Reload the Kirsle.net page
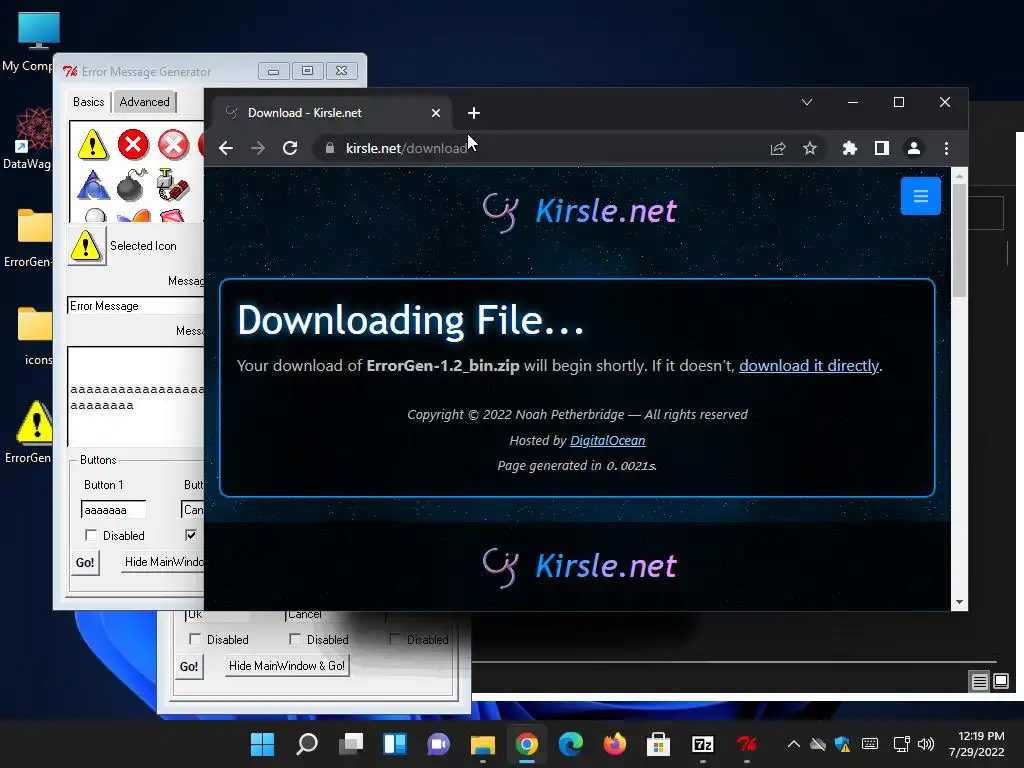Image resolution: width=1024 pixels, height=768 pixels. [x=290, y=148]
